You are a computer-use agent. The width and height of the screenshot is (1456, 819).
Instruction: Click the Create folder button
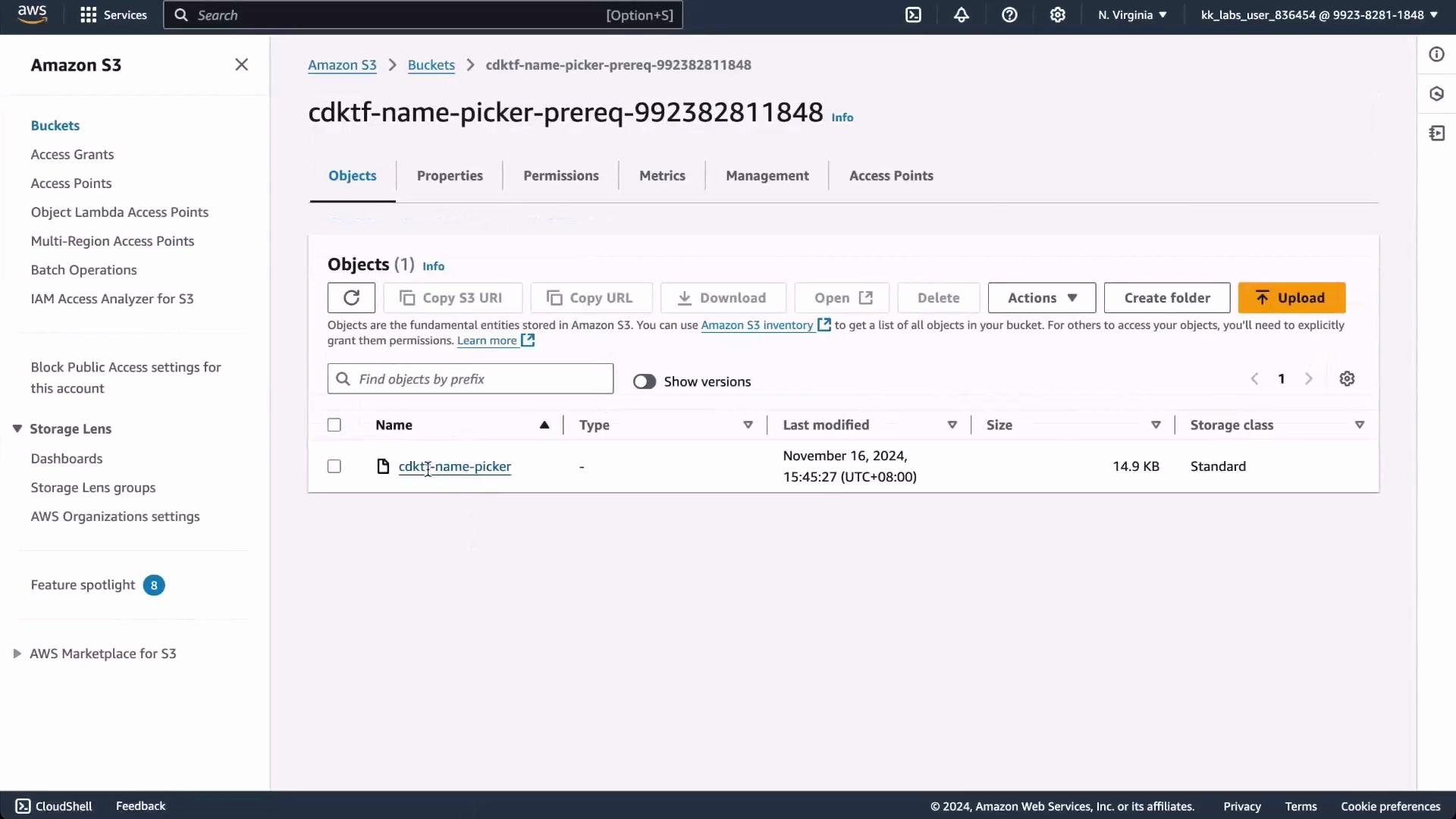(x=1167, y=298)
